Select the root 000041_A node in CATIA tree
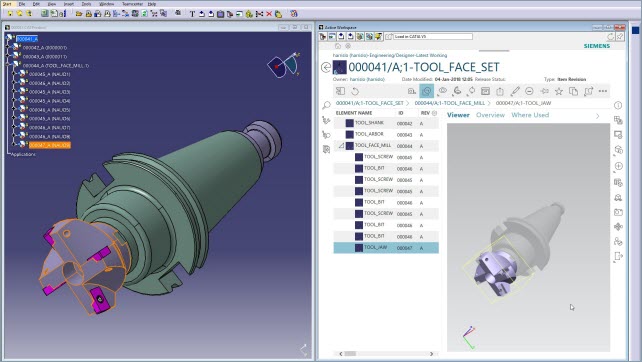This screenshot has width=642, height=362. click(x=27, y=39)
